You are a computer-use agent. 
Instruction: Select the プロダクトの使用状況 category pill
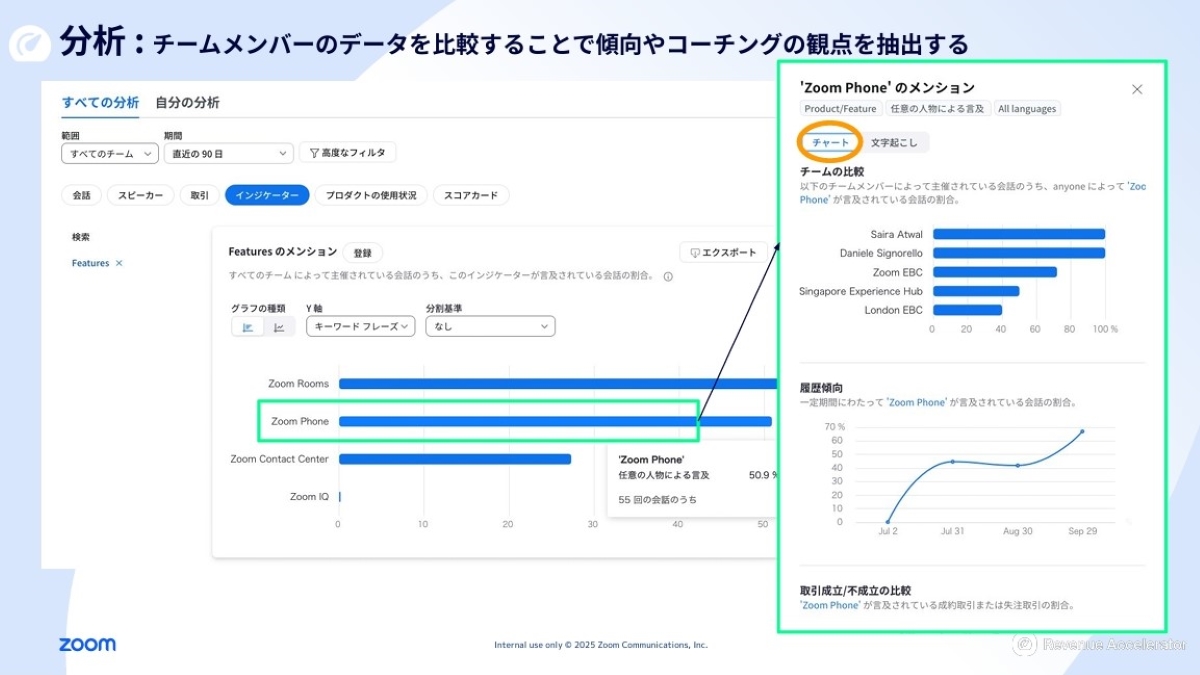click(371, 195)
